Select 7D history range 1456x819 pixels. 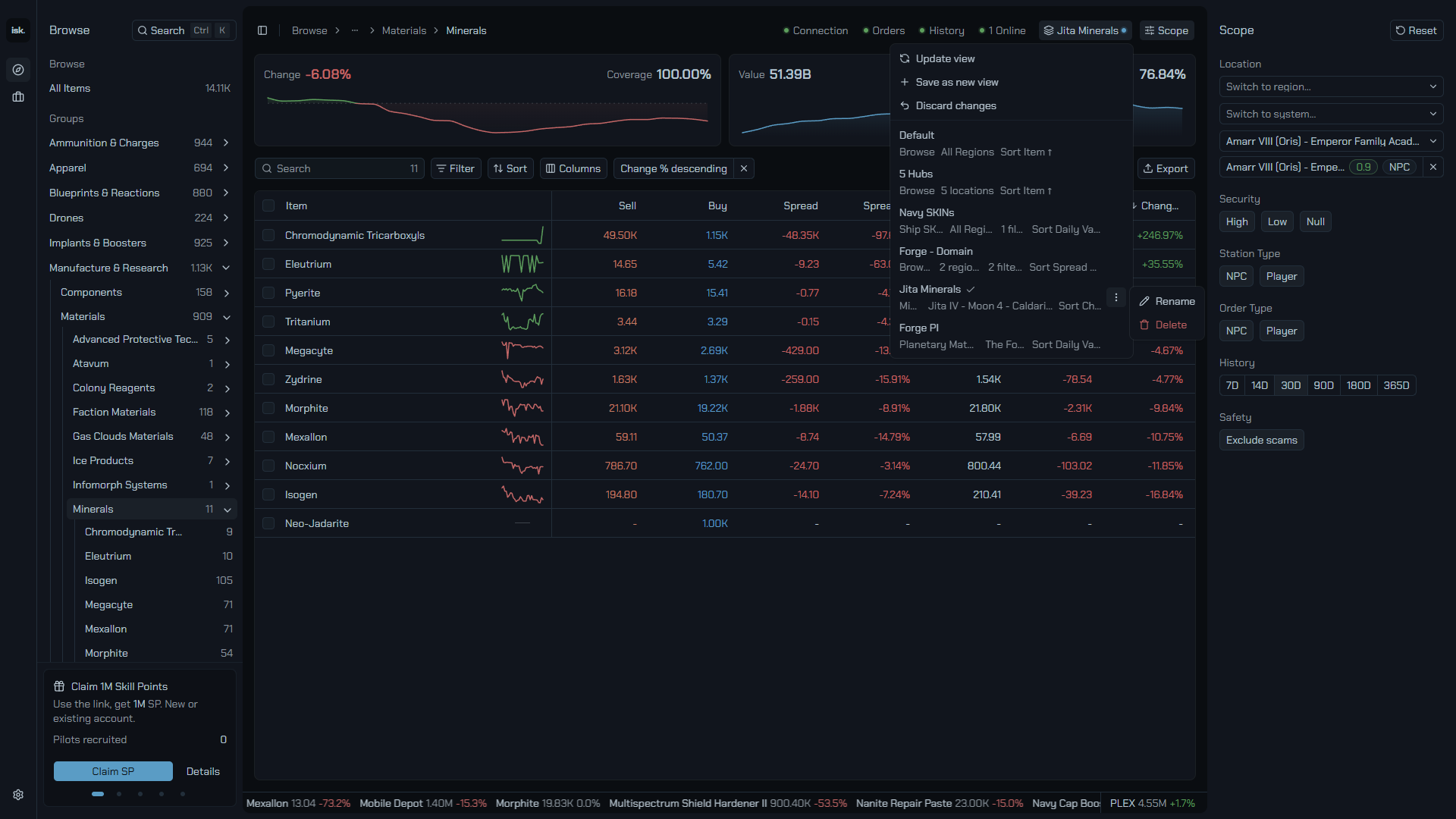[x=1232, y=385]
